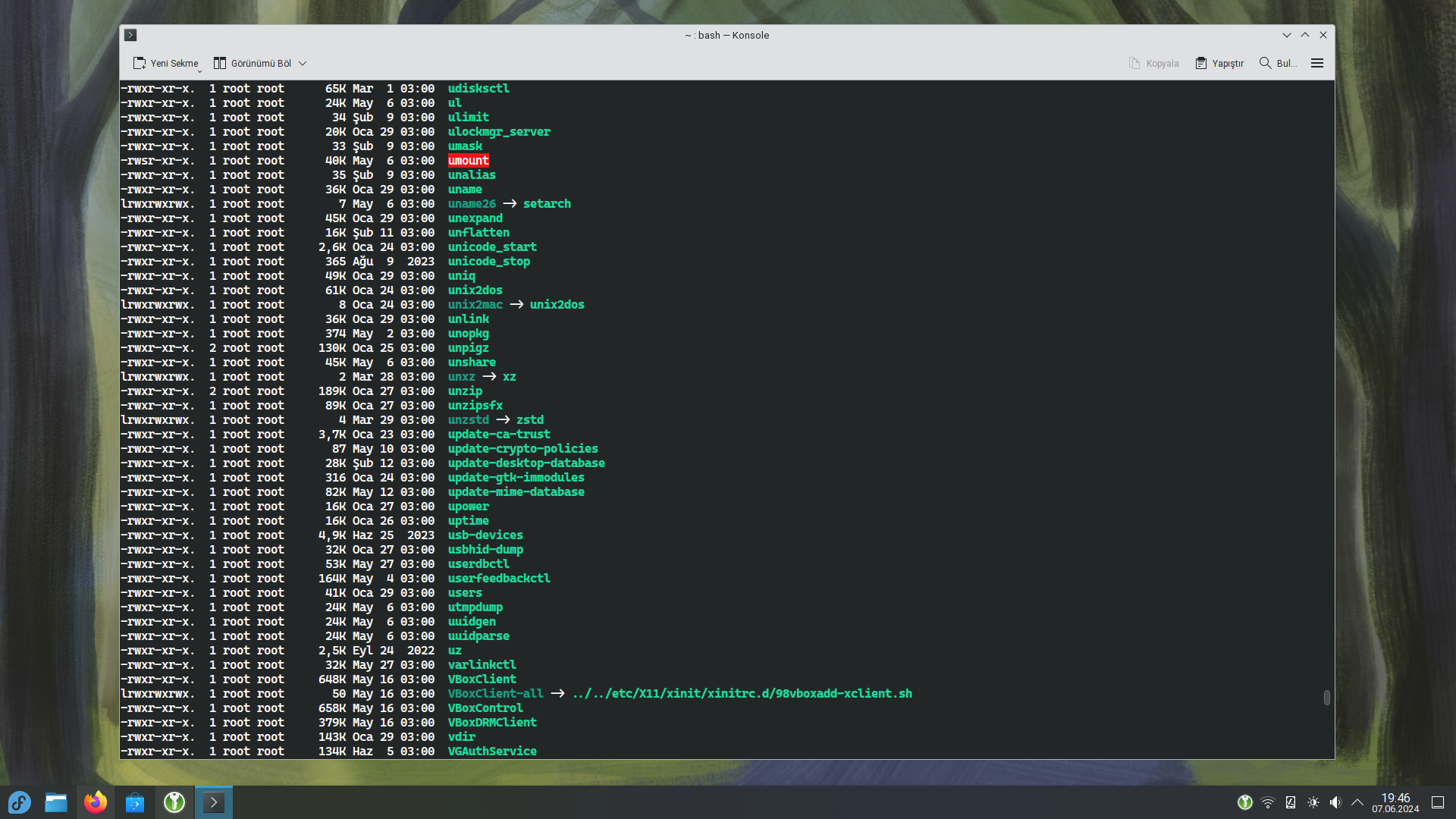This screenshot has height=819, width=1456.
Task: Open the KeePassXC taskbar app
Action: point(174,802)
